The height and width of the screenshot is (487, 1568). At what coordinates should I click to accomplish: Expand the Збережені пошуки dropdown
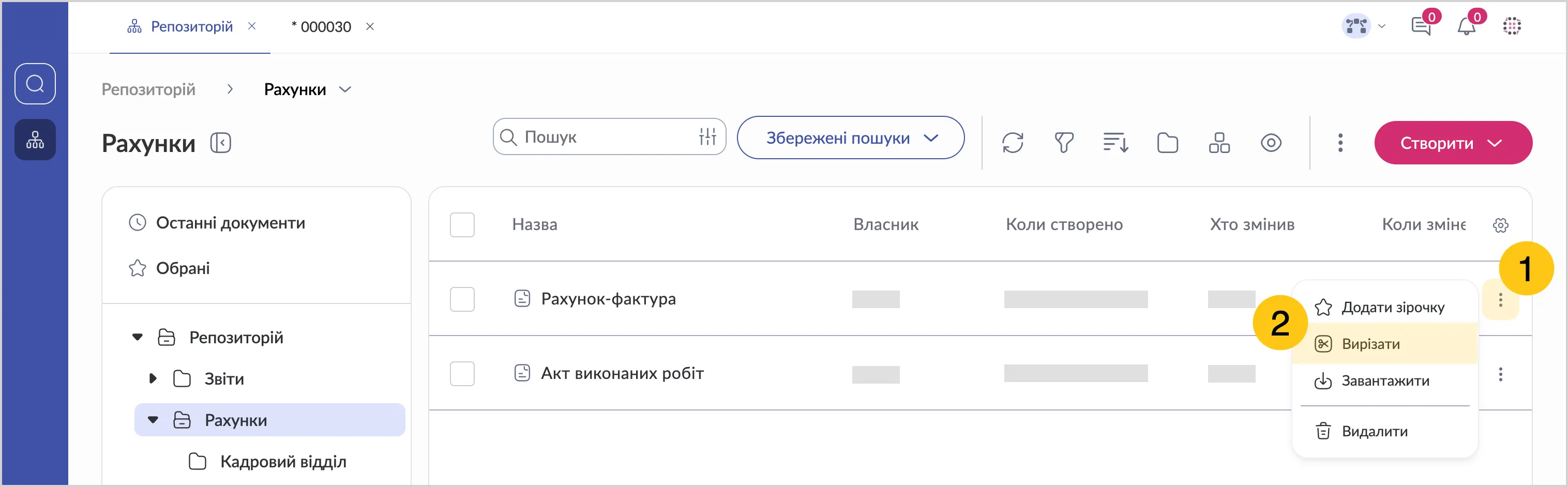(x=850, y=138)
